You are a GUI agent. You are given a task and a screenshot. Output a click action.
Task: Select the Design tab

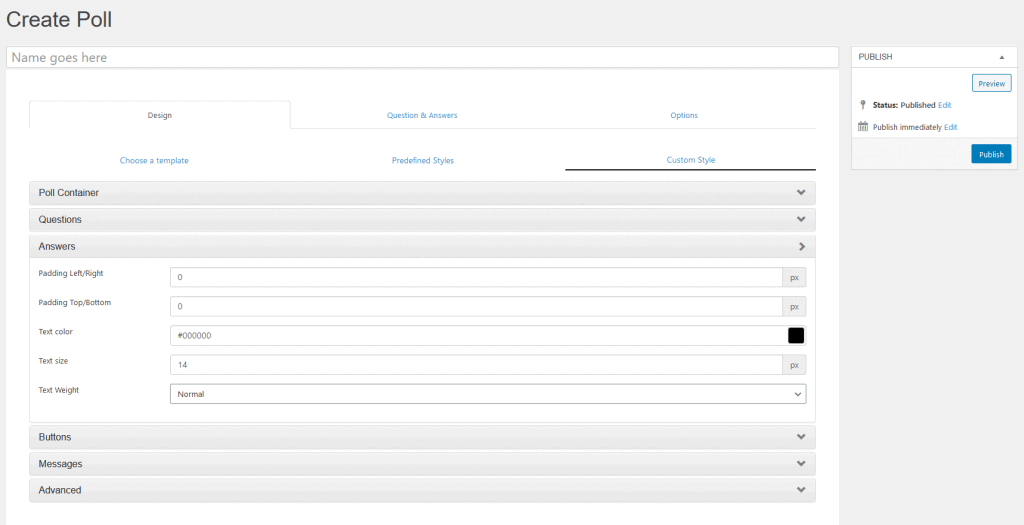[160, 115]
